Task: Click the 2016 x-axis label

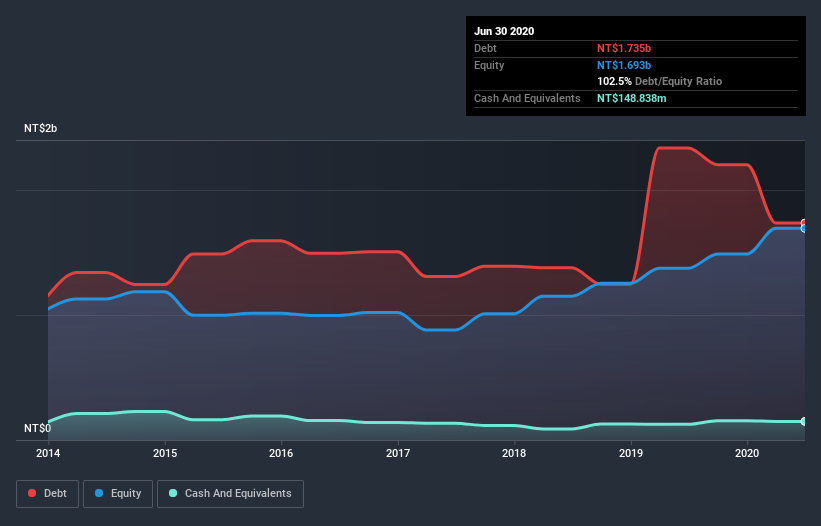Action: pos(281,453)
